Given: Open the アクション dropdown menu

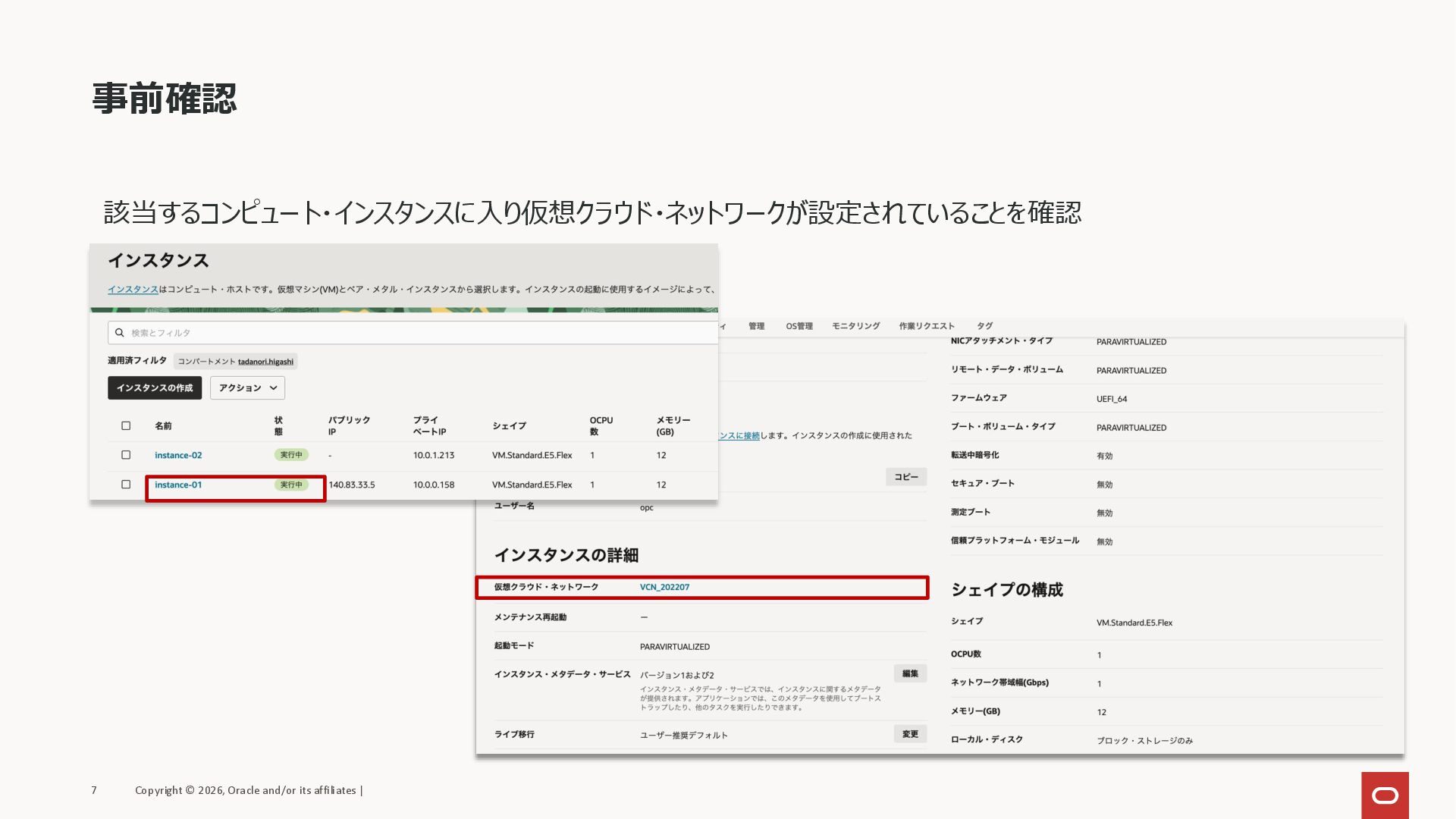Looking at the screenshot, I should [240, 388].
